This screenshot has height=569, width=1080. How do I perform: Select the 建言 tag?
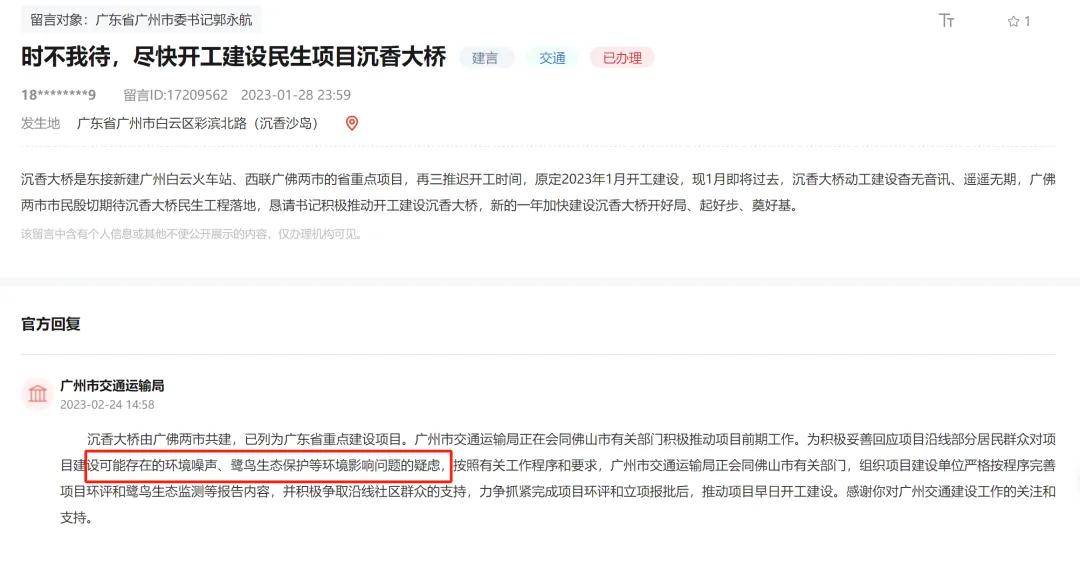point(485,58)
